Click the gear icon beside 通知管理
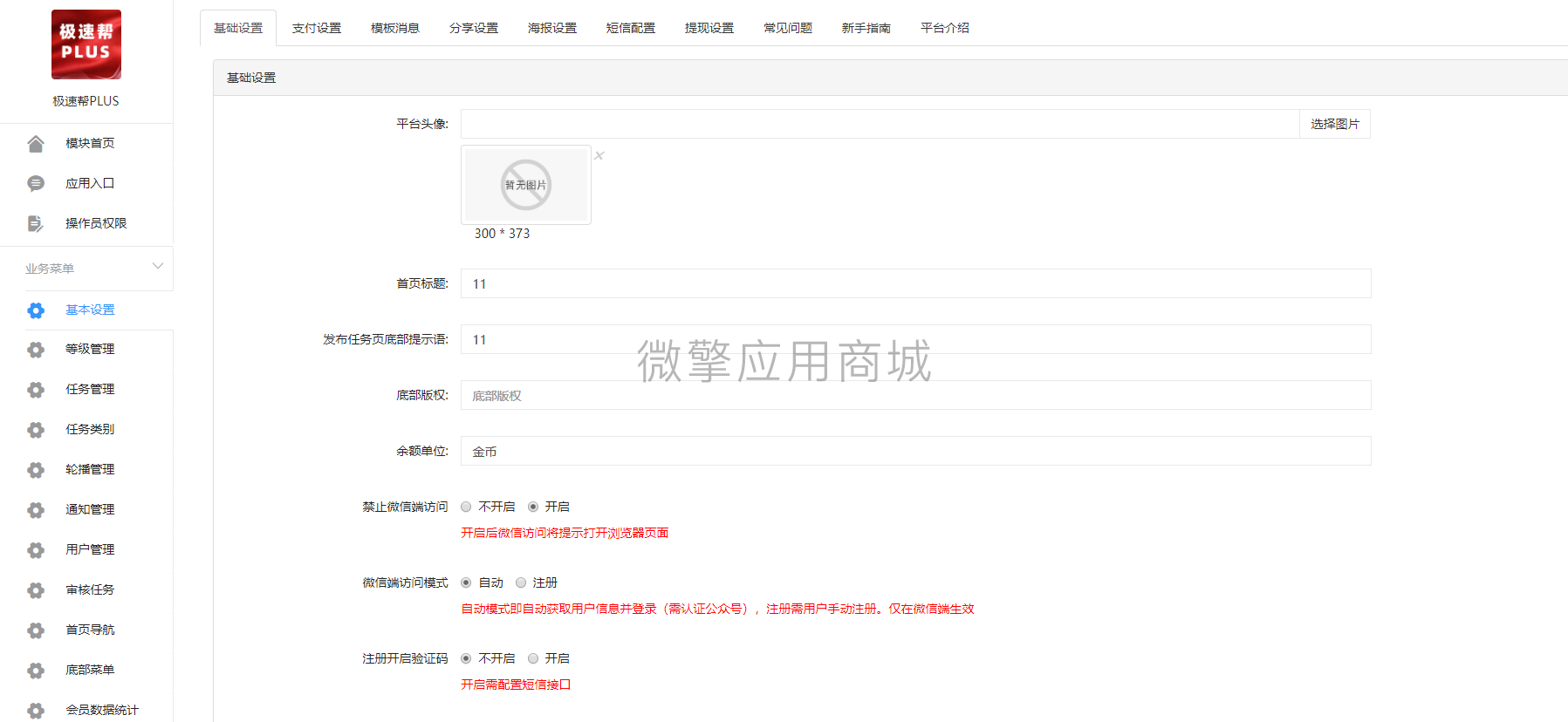This screenshot has width=1568, height=722. [x=36, y=510]
